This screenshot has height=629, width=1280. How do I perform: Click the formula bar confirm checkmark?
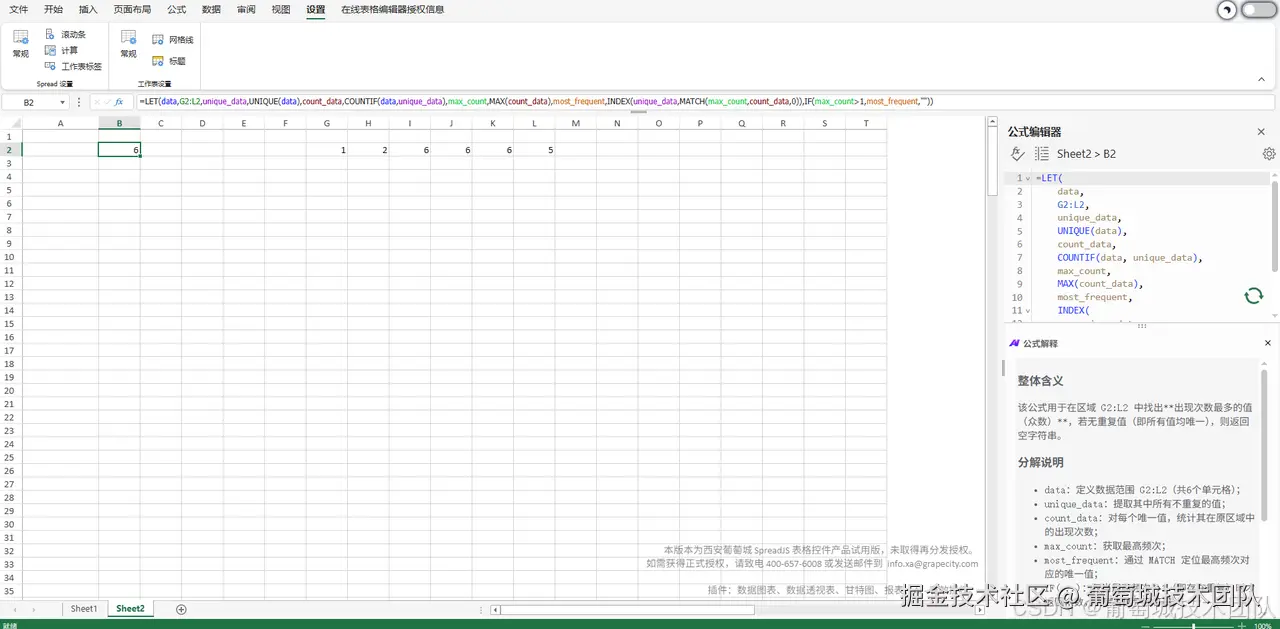[107, 102]
